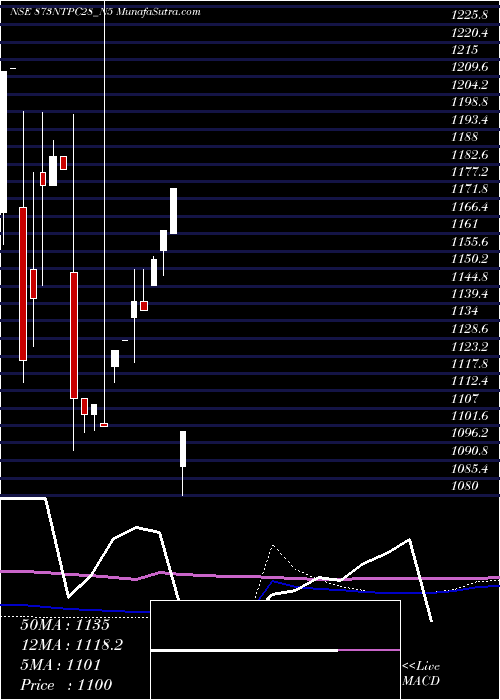Click the 1107 price axis label
This screenshot has width=500, height=700.
464,398
